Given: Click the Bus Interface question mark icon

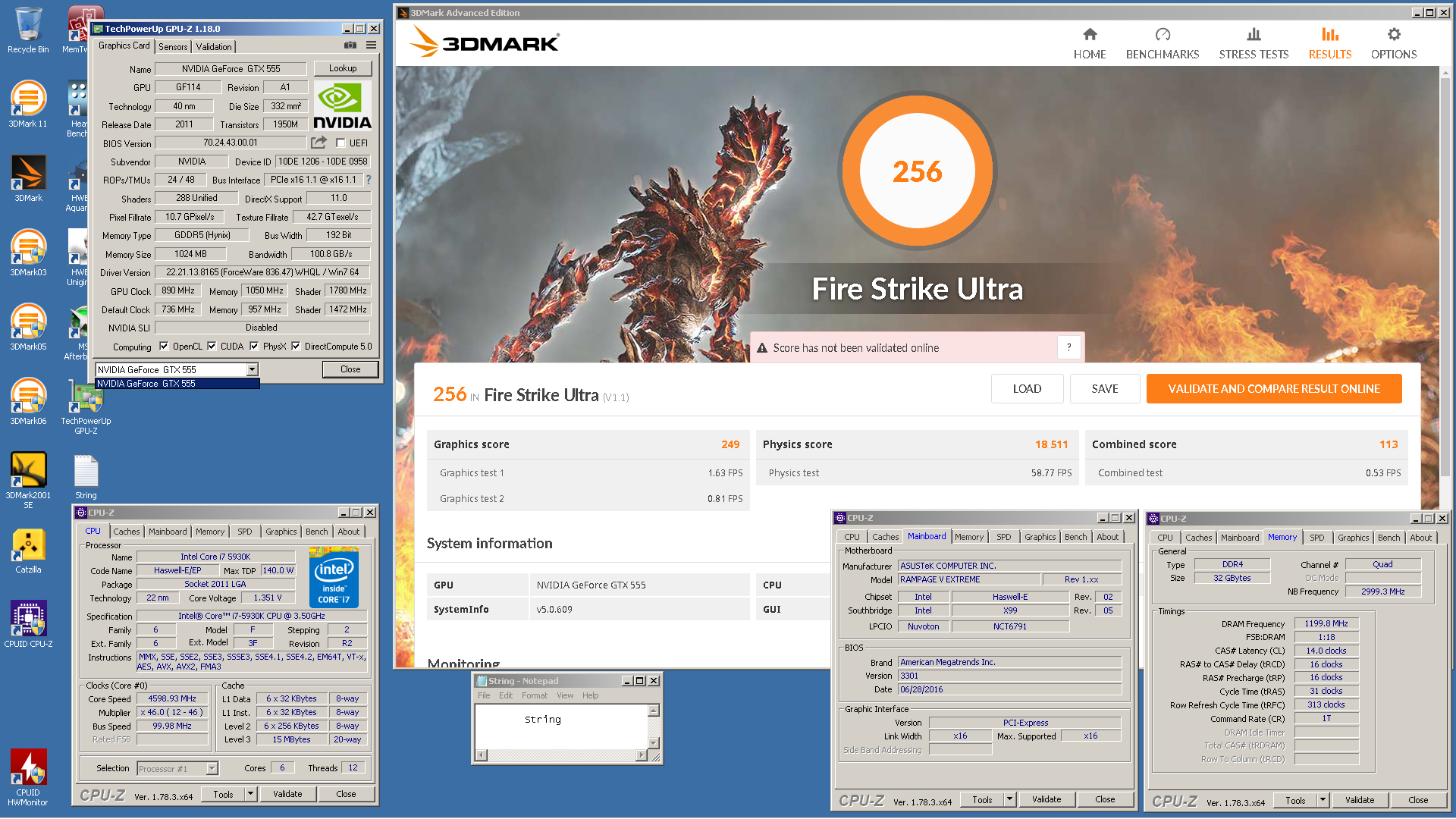Looking at the screenshot, I should click(x=369, y=180).
